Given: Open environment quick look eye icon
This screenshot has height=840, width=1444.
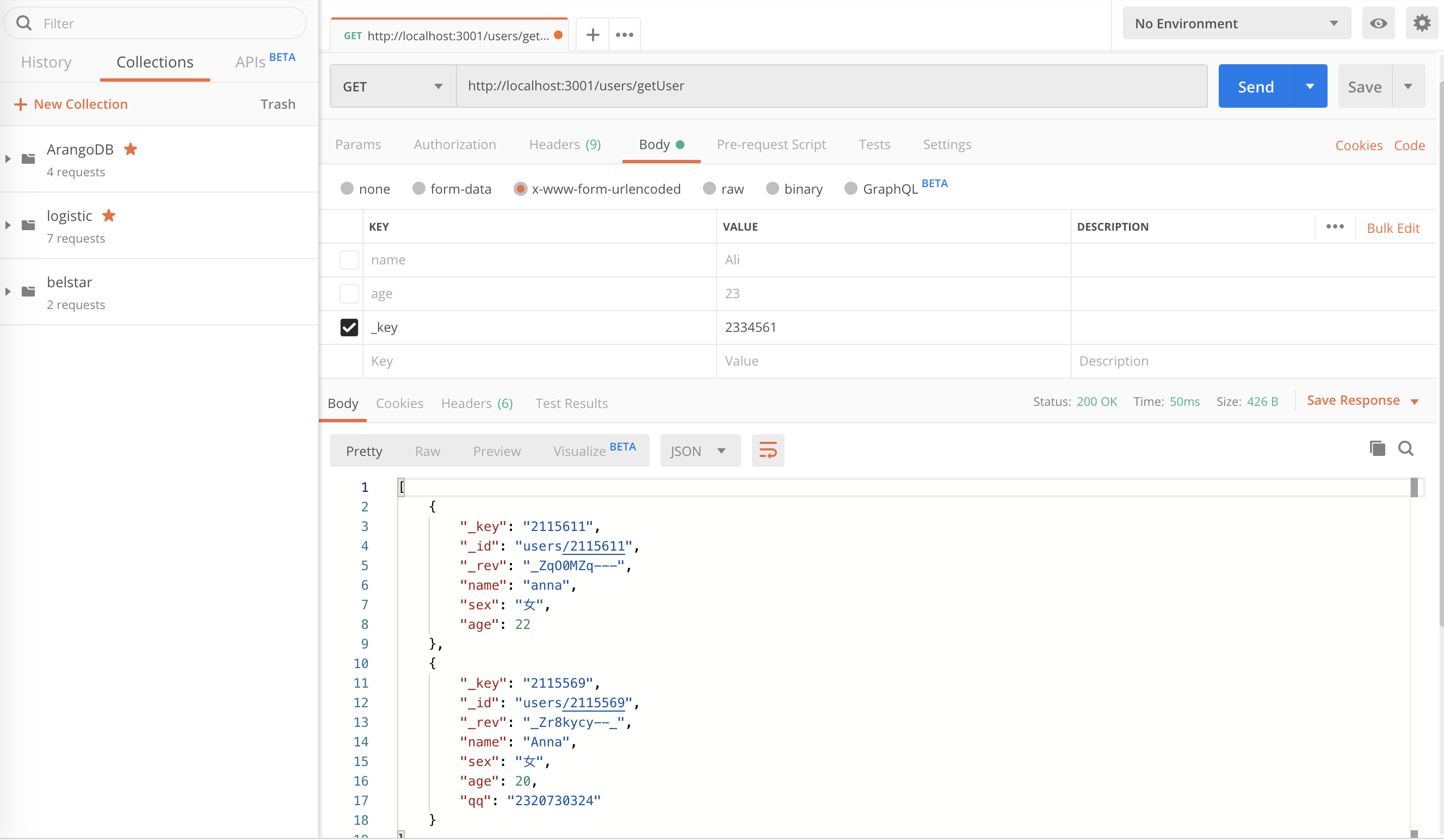Looking at the screenshot, I should (x=1378, y=23).
